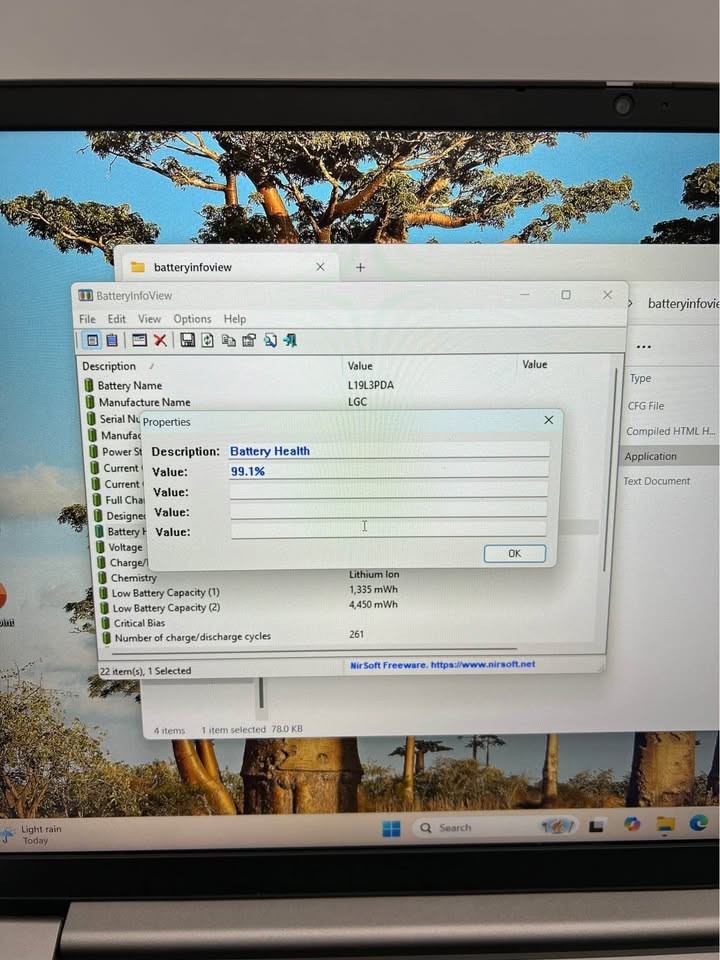Open the Light rain weather widget
This screenshot has width=720, height=960.
point(32,834)
